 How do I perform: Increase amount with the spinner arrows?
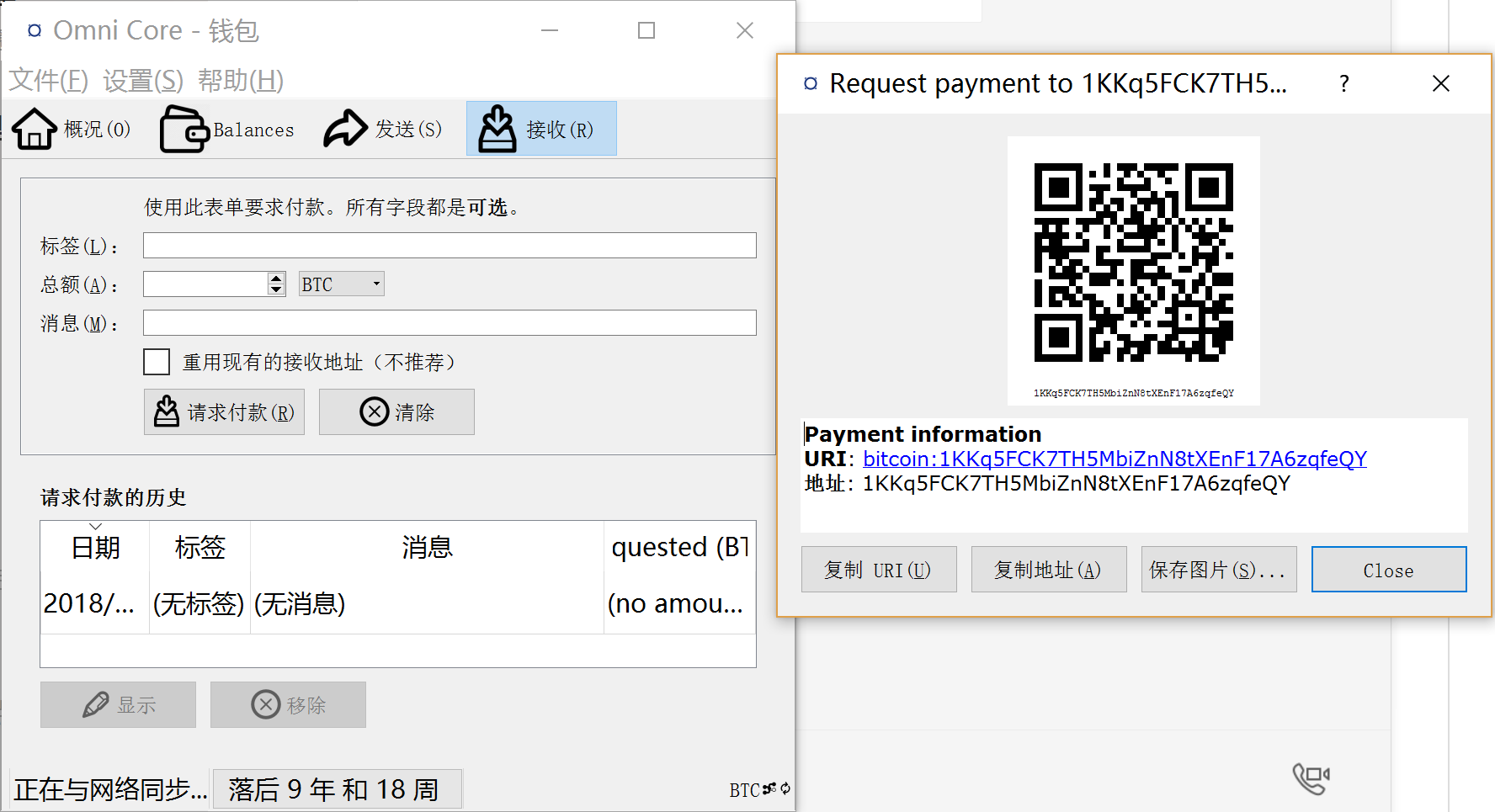tap(276, 278)
